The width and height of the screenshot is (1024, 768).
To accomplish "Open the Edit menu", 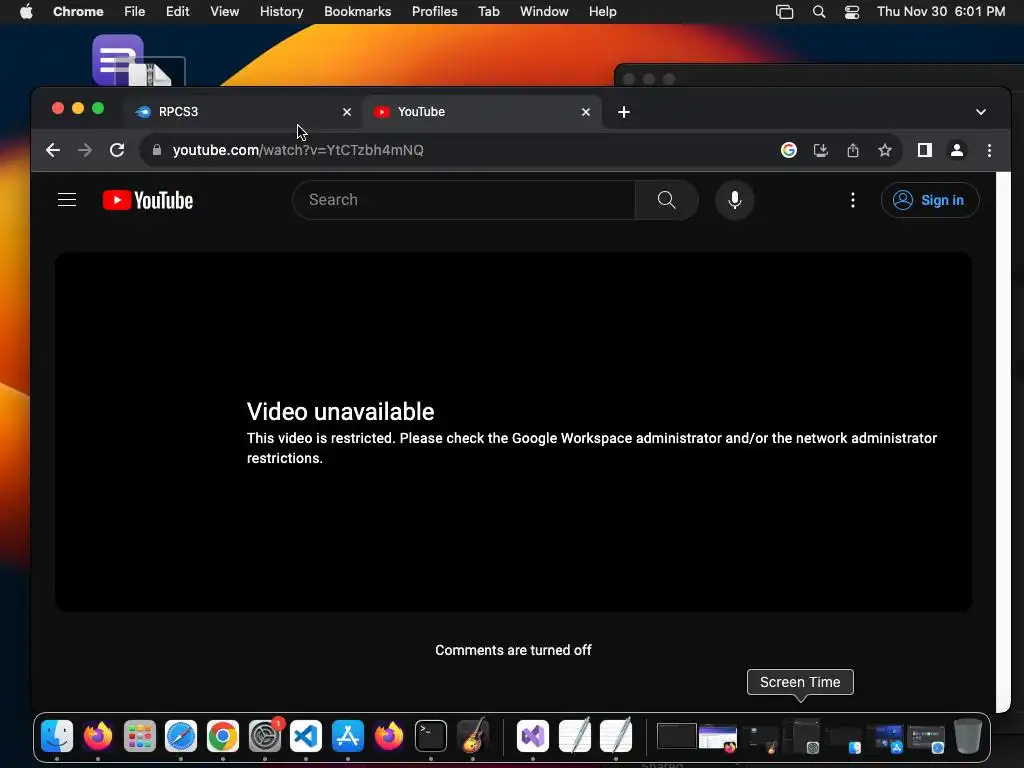I will (177, 12).
